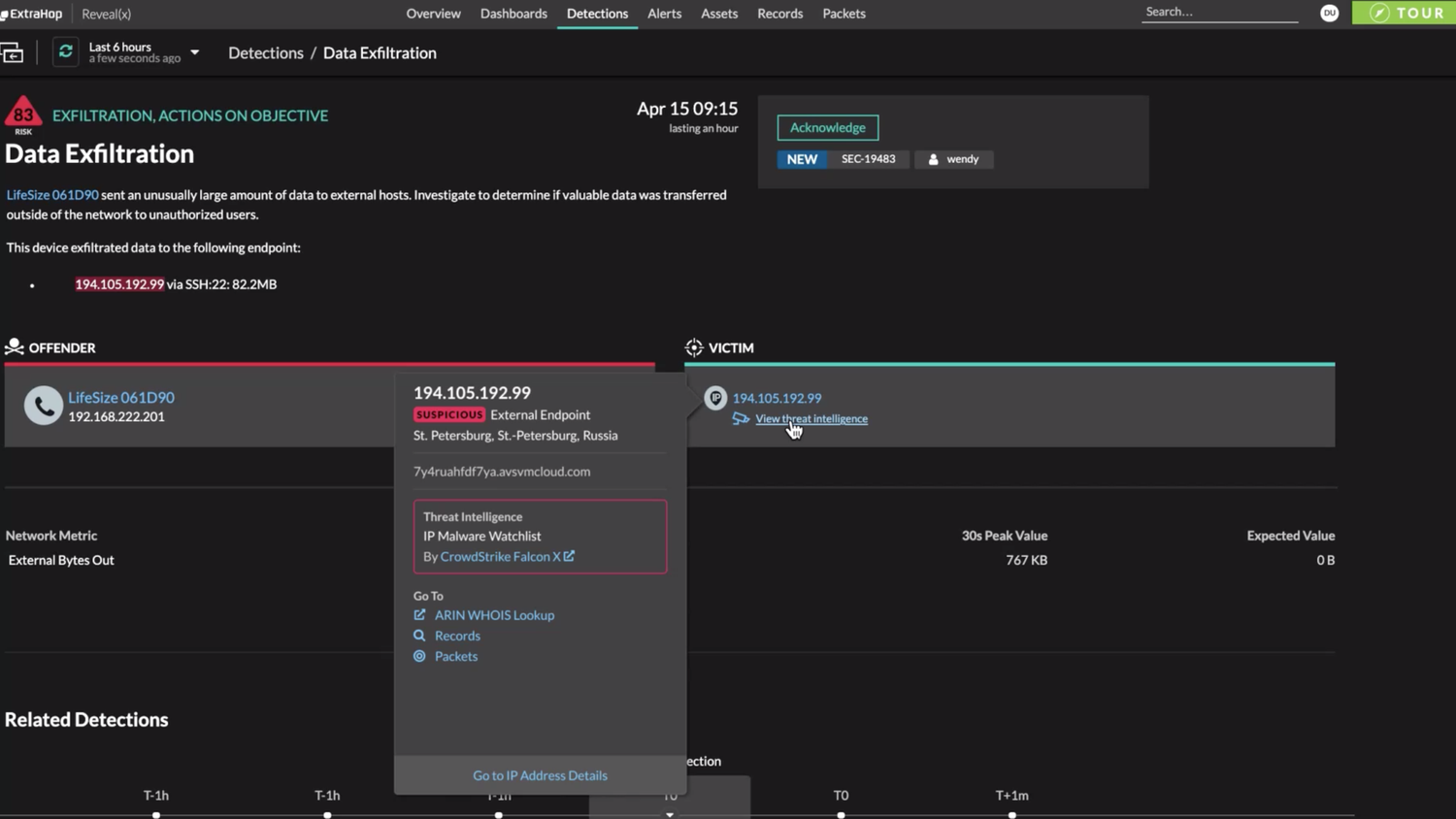Click the red risk score 83 badge

[23, 115]
